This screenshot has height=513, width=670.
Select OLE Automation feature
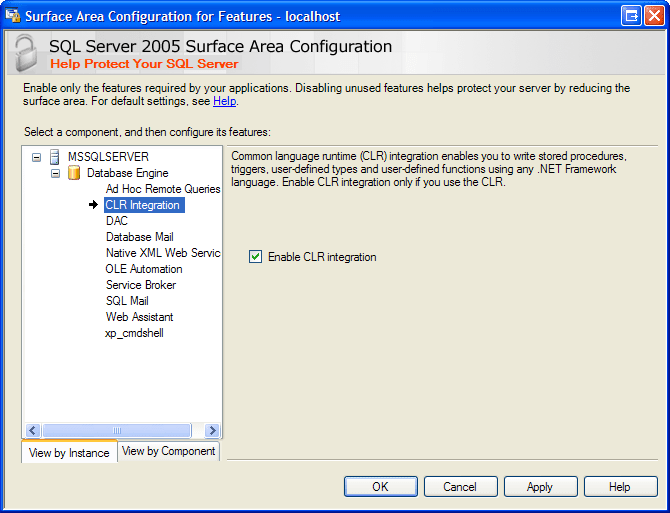pos(144,269)
